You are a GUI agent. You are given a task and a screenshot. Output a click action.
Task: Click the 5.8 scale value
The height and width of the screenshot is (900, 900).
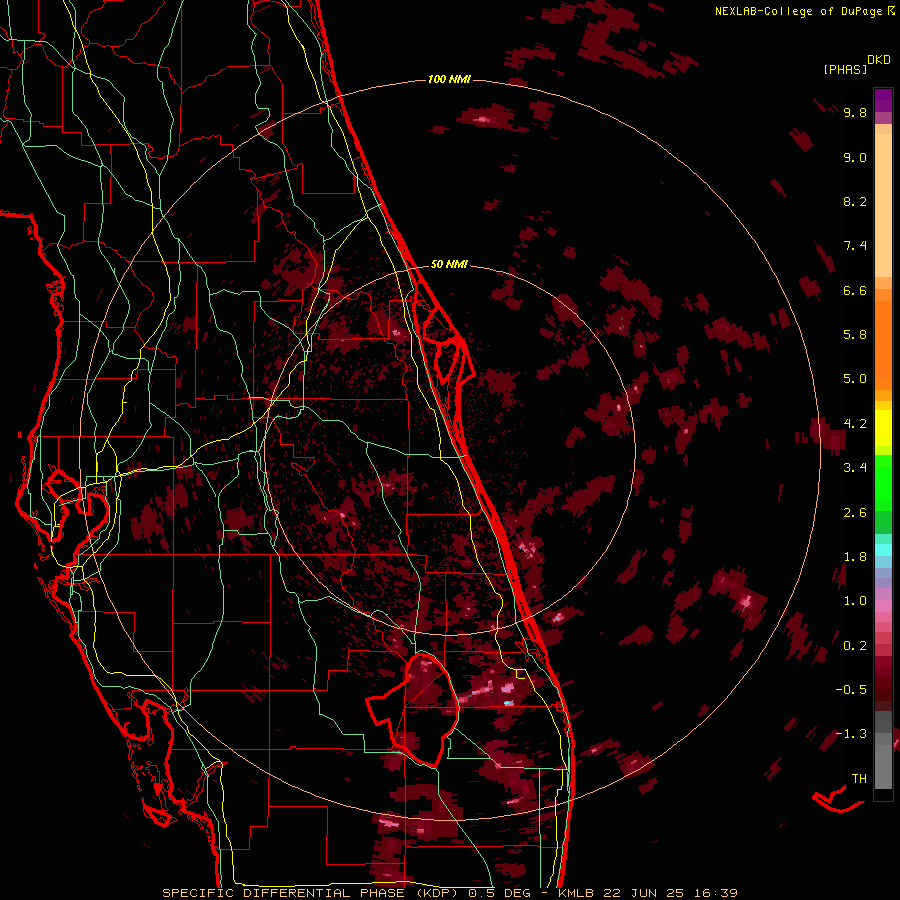(855, 335)
